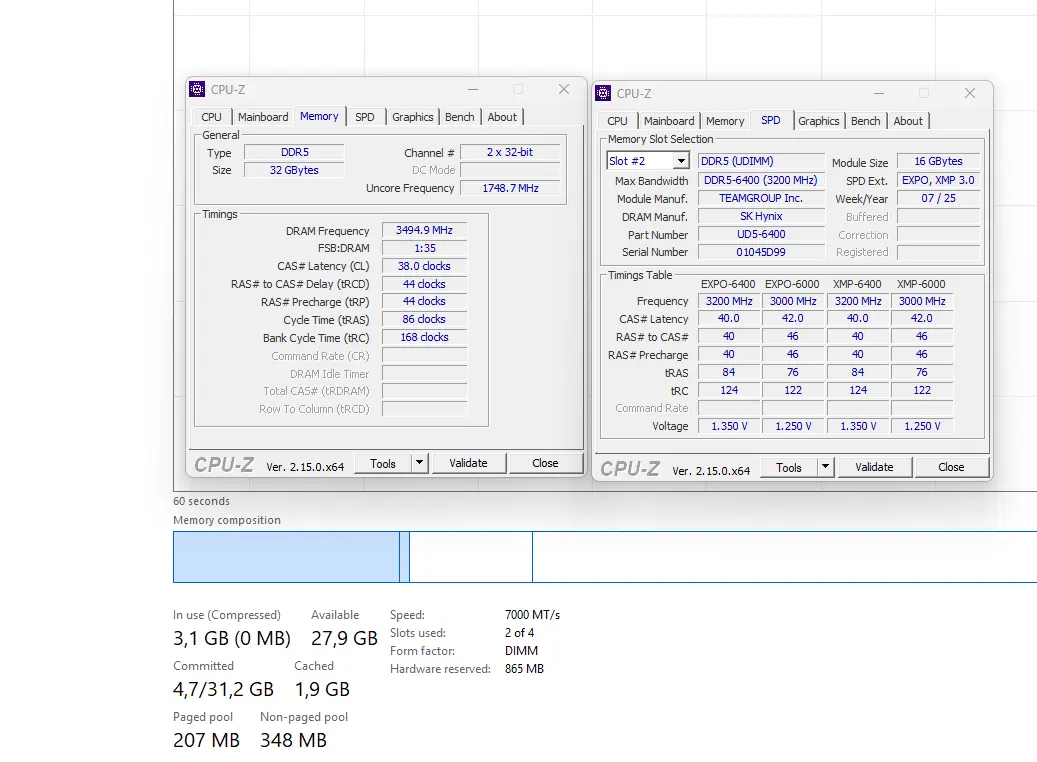The width and height of the screenshot is (1037, 762).
Task: Expand the Tools dropdown arrow in the Memory window
Action: (419, 463)
